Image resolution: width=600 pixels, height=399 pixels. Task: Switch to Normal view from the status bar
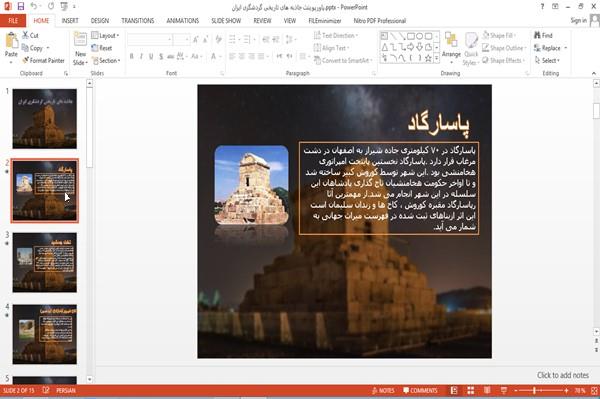pos(454,390)
